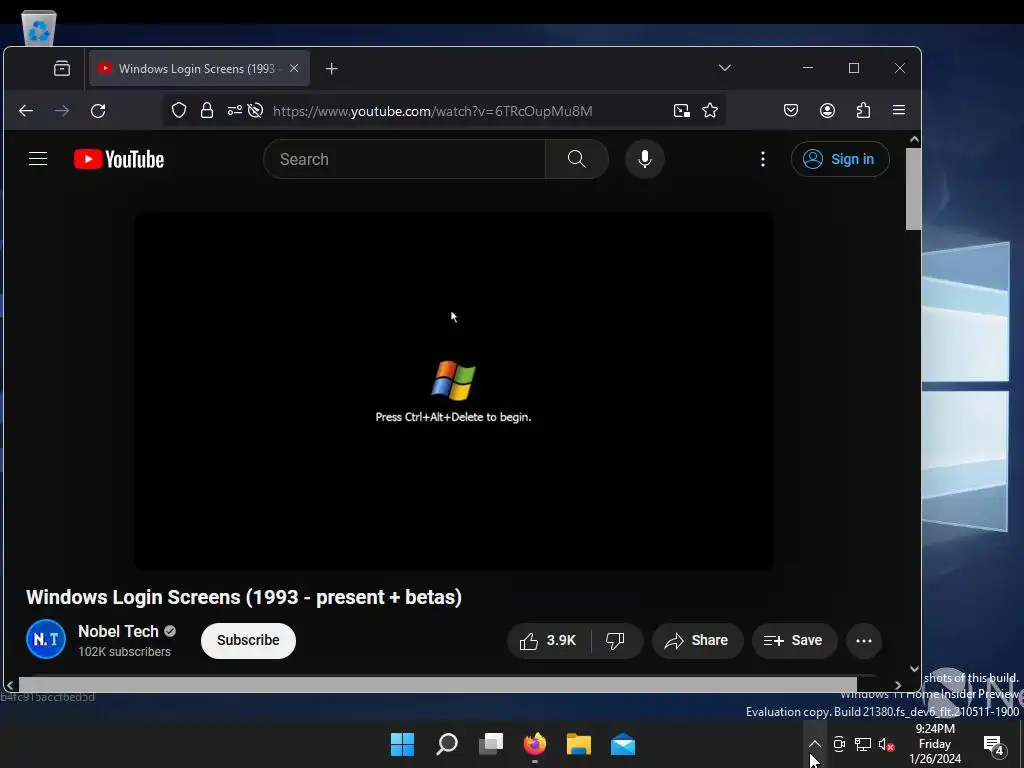Open Nobel Tech channel avatar
This screenshot has height=768, width=1024.
[x=46, y=639]
